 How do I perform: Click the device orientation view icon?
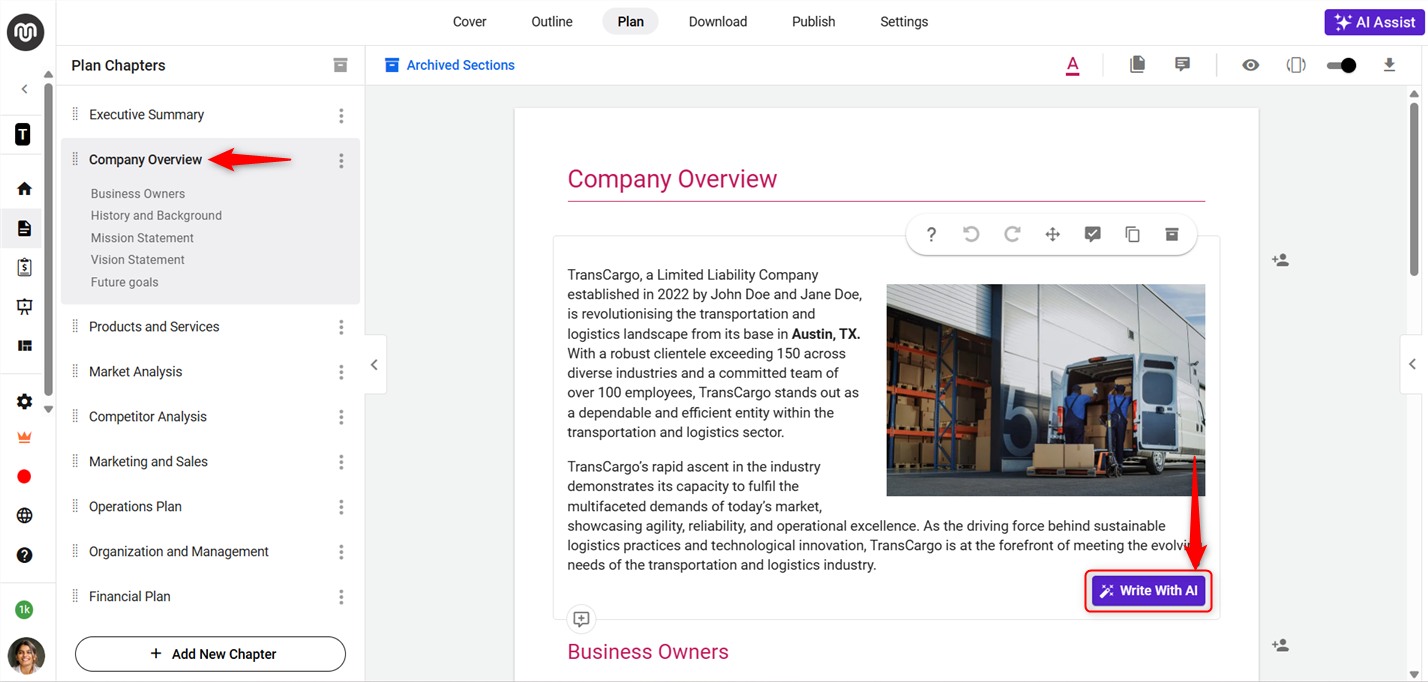point(1296,65)
